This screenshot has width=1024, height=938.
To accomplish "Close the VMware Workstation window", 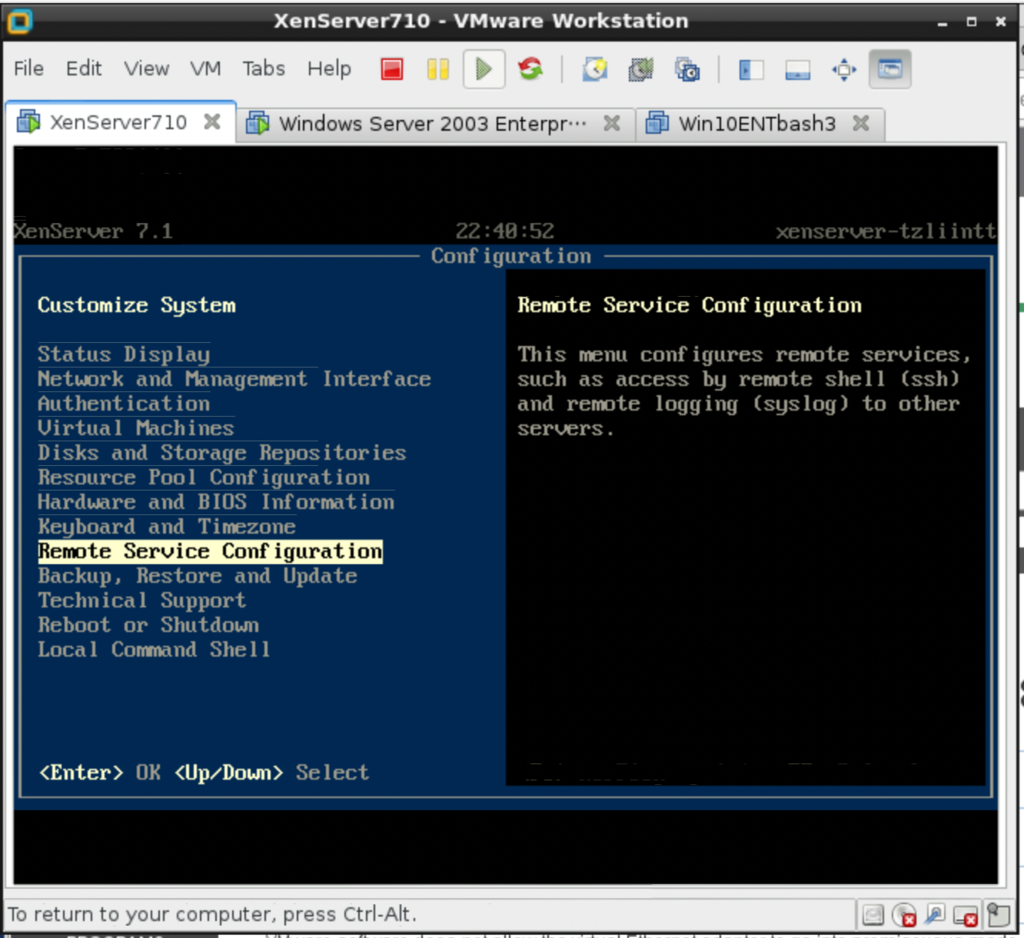I will [x=1000, y=22].
